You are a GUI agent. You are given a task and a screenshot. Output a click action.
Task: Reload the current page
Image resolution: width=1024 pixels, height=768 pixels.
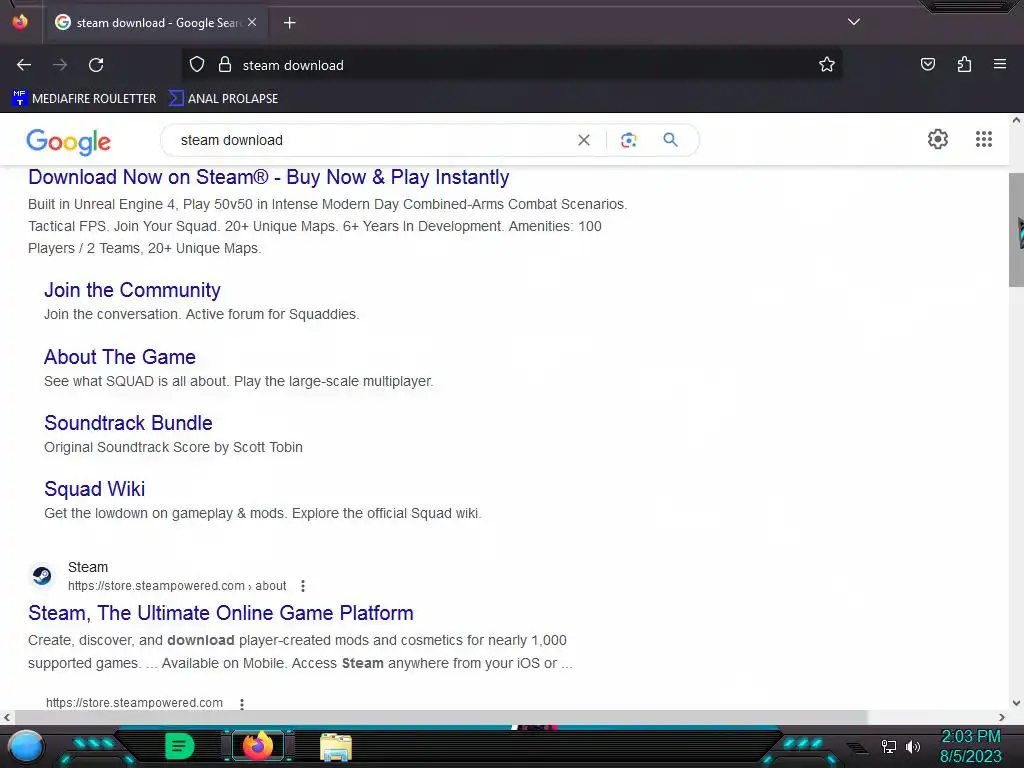[x=96, y=65]
